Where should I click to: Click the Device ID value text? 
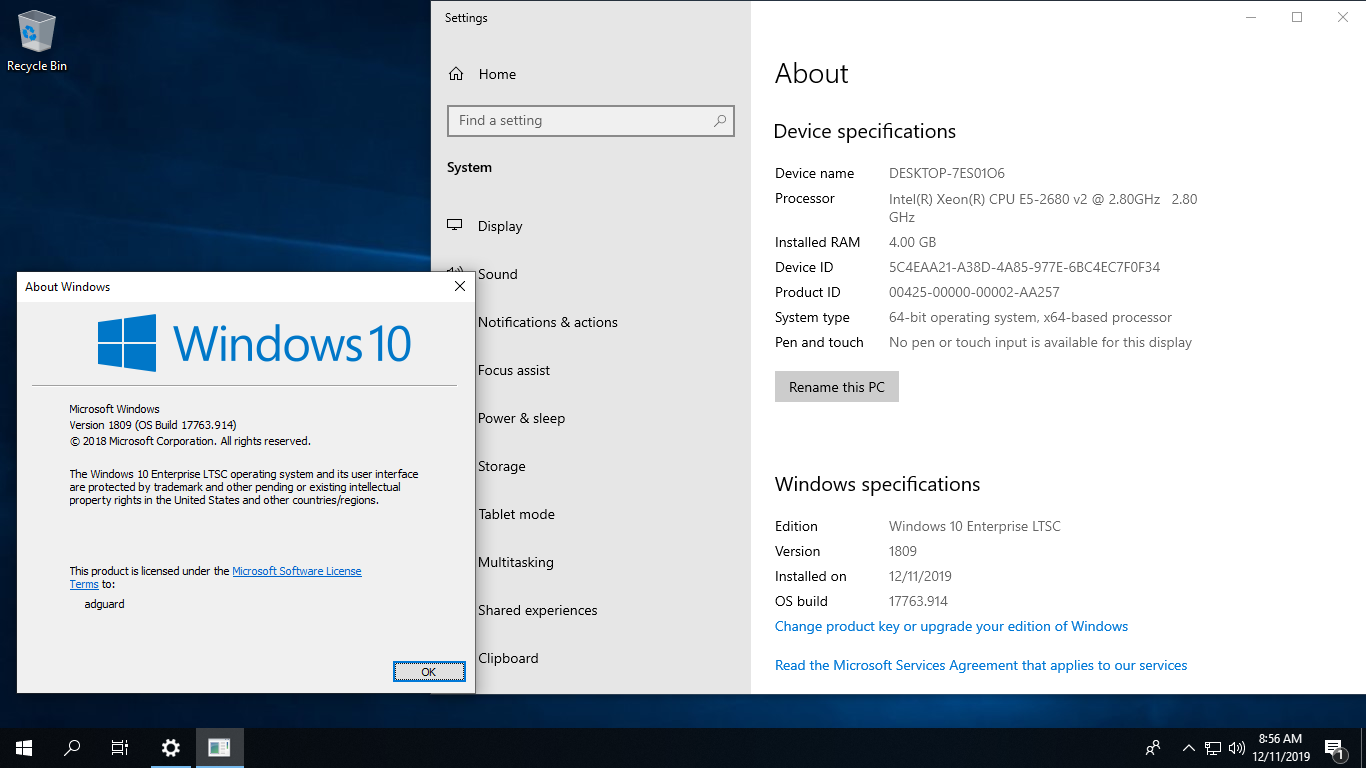click(1024, 267)
